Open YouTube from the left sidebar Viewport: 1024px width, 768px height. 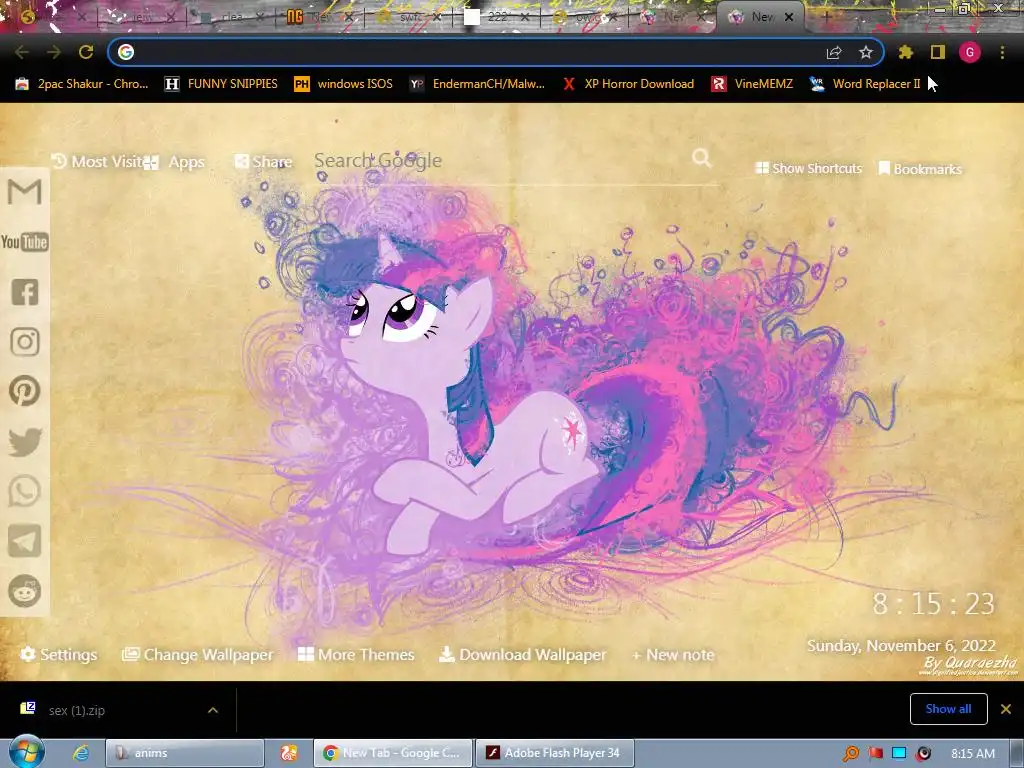25,242
